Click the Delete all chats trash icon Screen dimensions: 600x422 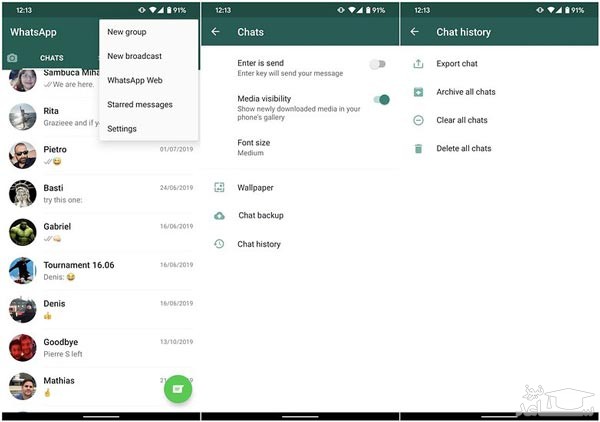418,149
